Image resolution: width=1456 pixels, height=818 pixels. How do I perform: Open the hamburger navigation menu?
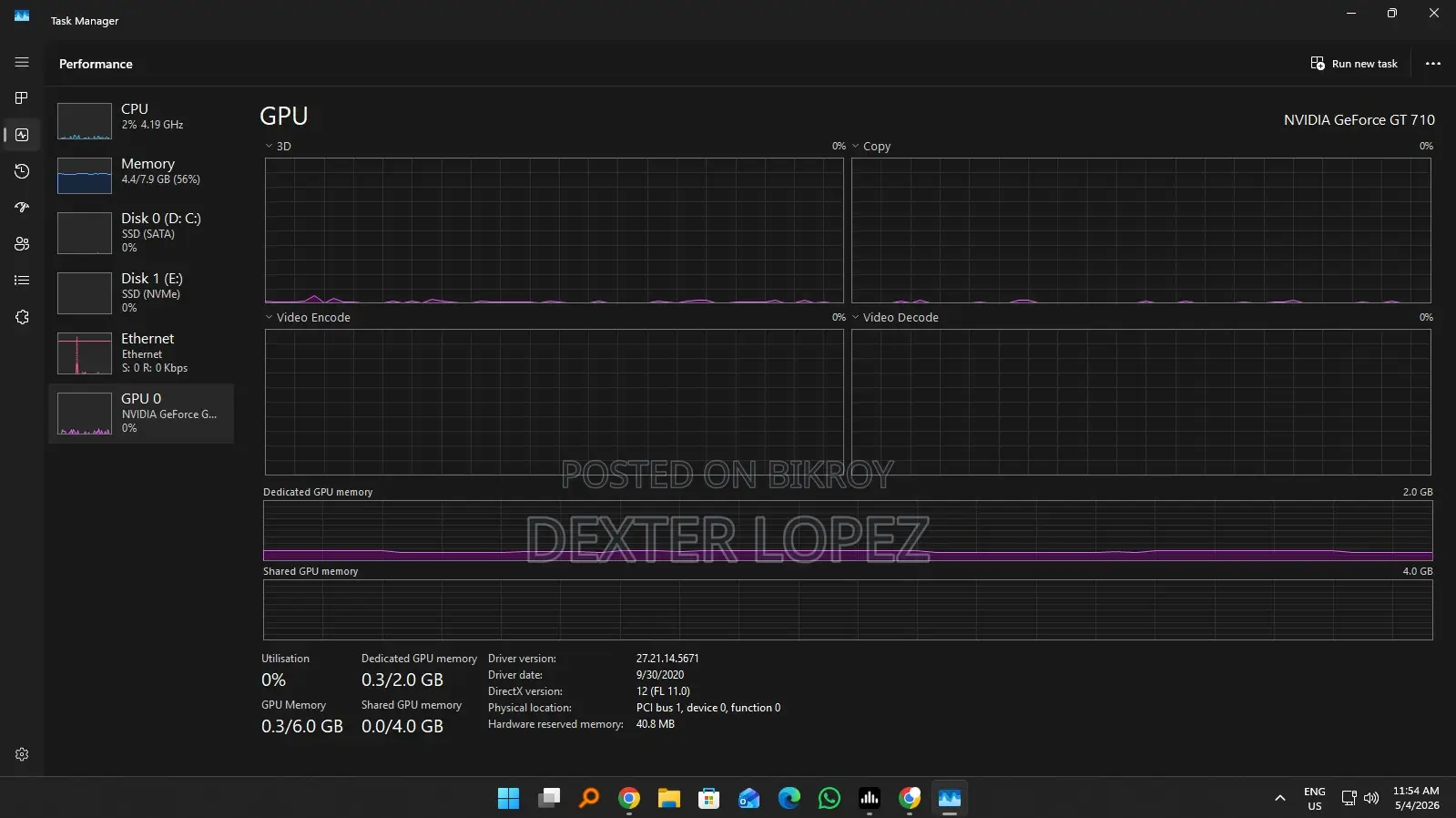point(22,62)
